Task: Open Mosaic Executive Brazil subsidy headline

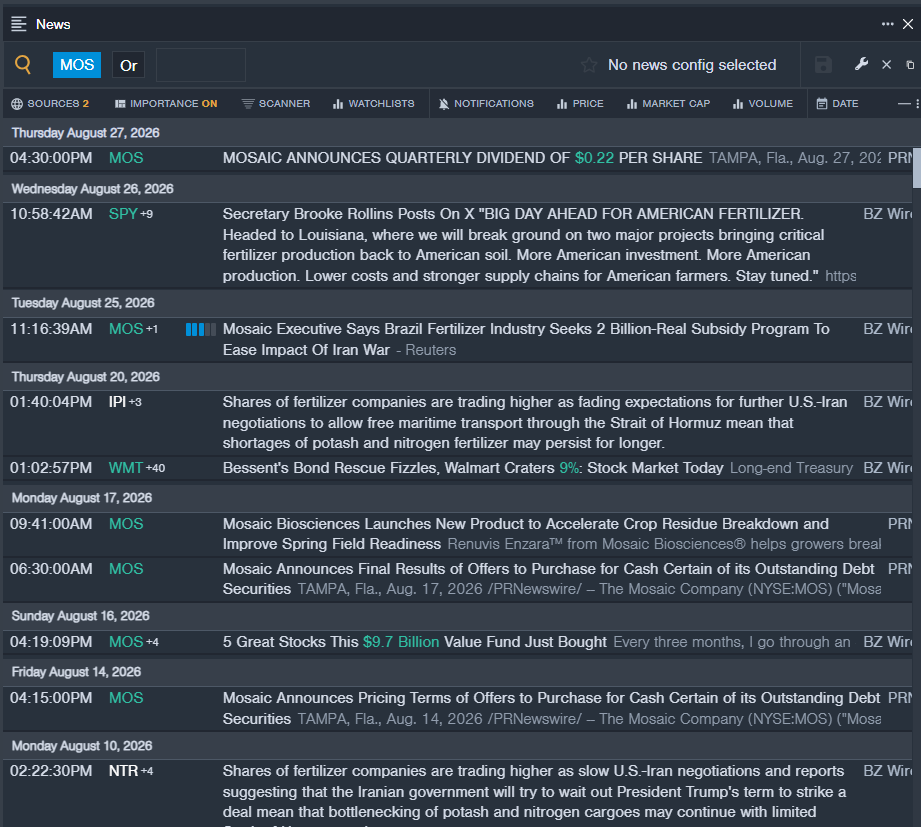Action: [526, 339]
